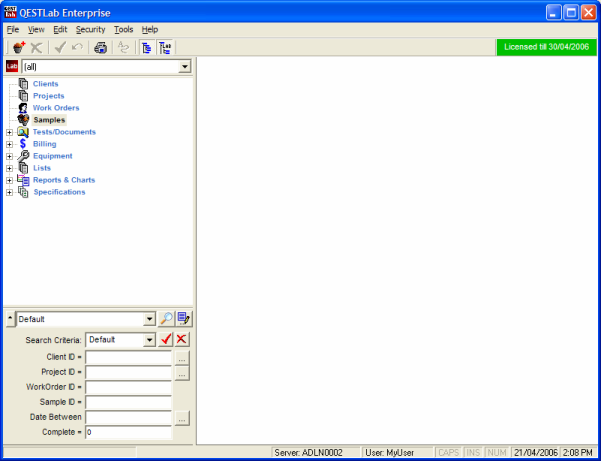Click the Date Between input field
The image size is (601, 461).
coord(128,417)
